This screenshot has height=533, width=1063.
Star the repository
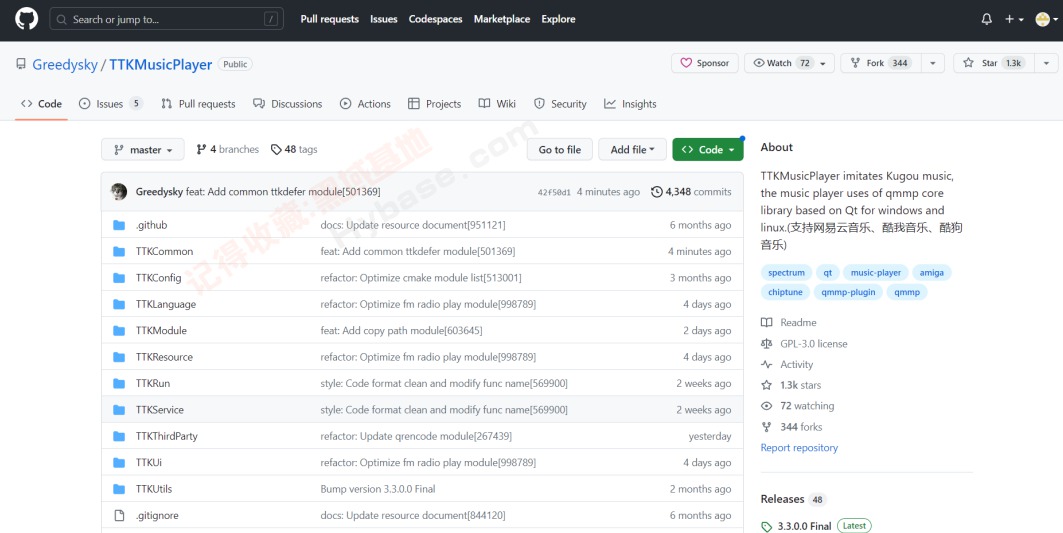(x=994, y=63)
